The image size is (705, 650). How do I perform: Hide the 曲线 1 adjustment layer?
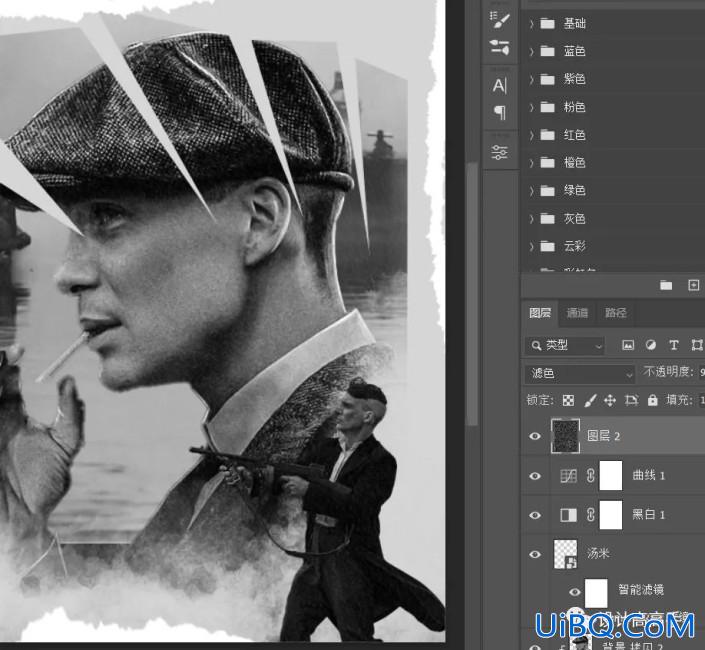point(535,476)
